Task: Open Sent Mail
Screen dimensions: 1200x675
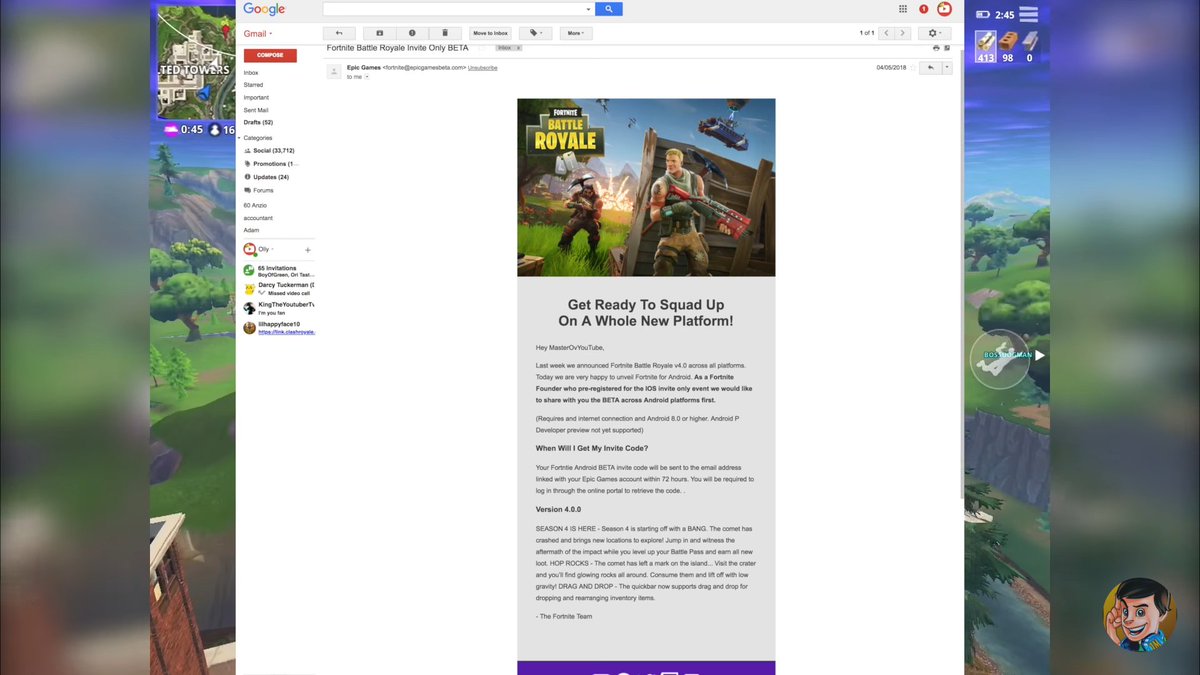Action: click(256, 110)
